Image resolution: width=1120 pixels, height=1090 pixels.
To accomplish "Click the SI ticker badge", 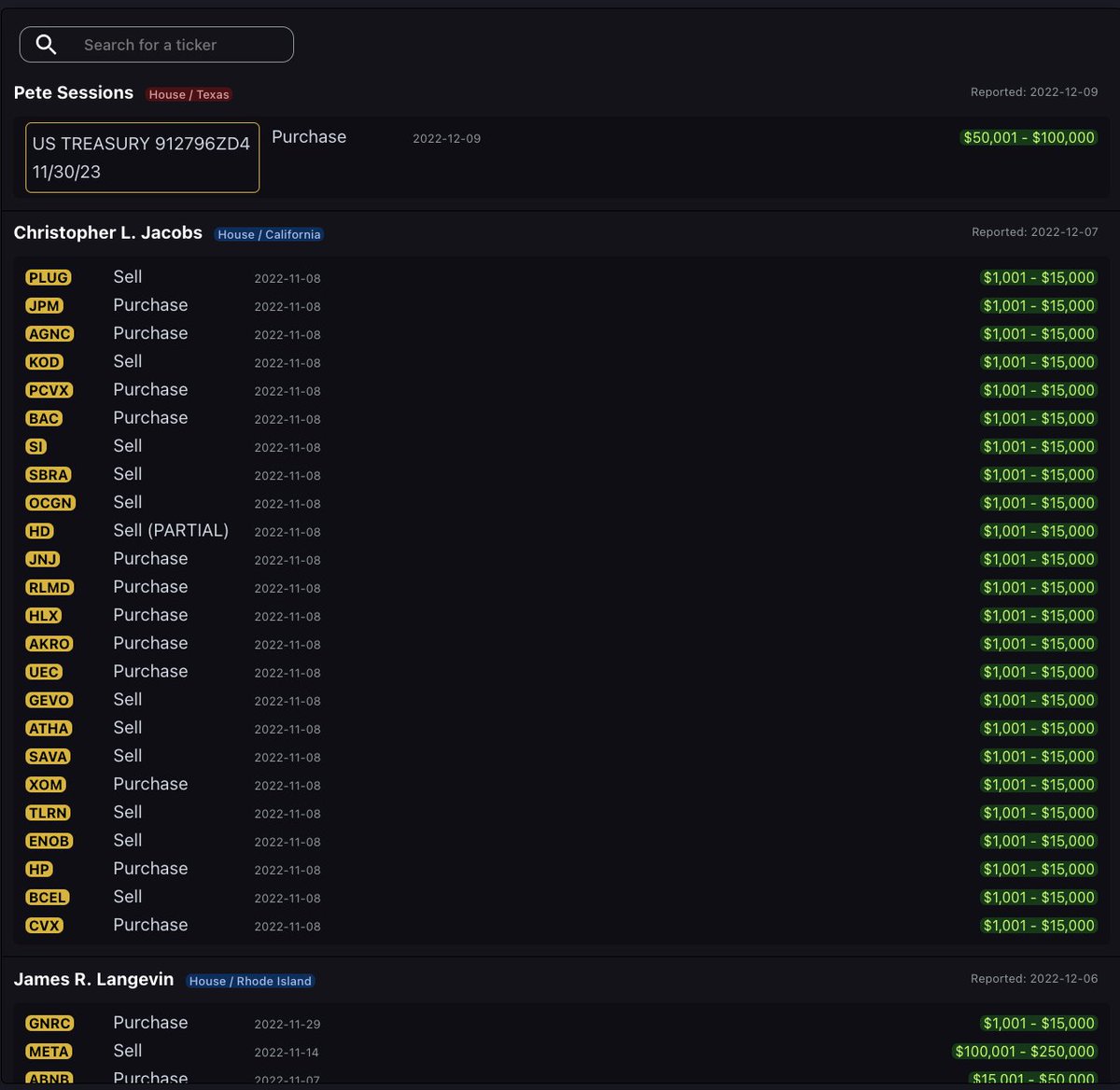I will (x=36, y=446).
